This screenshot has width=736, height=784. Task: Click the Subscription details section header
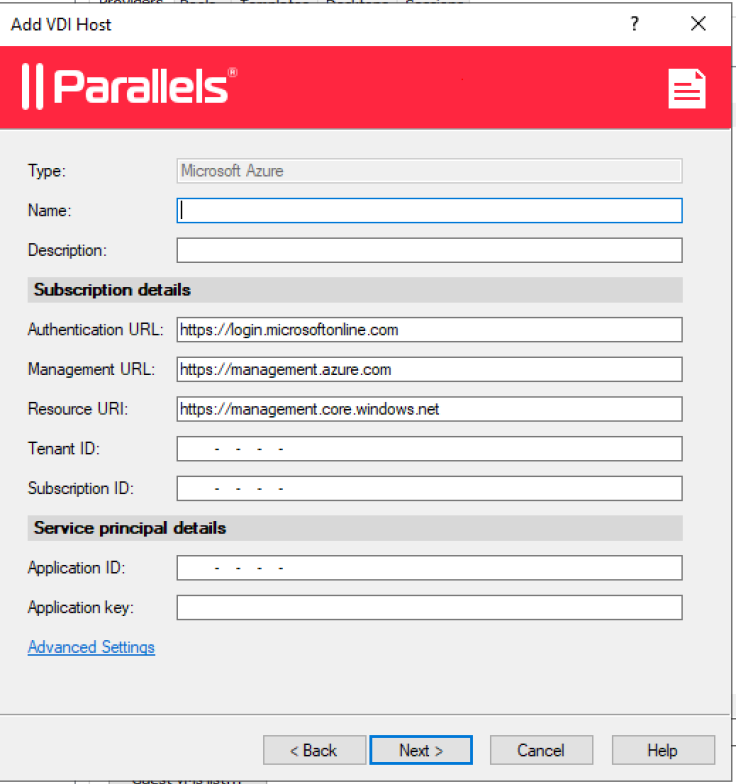click(x=355, y=290)
